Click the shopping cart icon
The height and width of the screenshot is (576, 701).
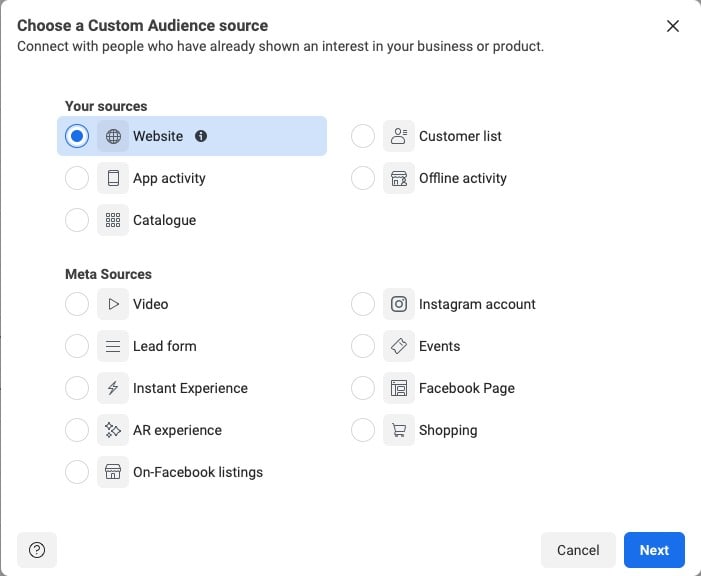pyautogui.click(x=399, y=430)
